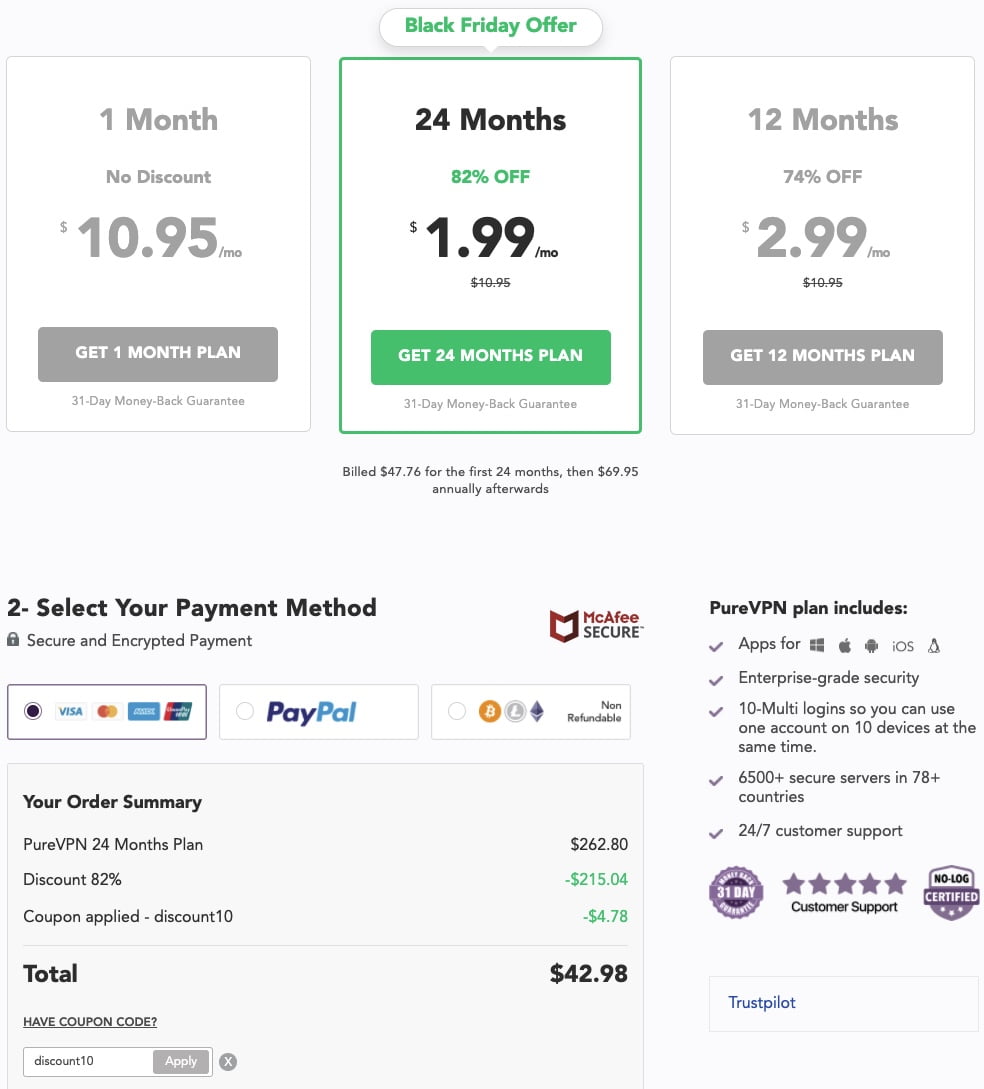Click the Android platform icon
Image resolution: width=984 pixels, height=1089 pixels.
point(871,646)
